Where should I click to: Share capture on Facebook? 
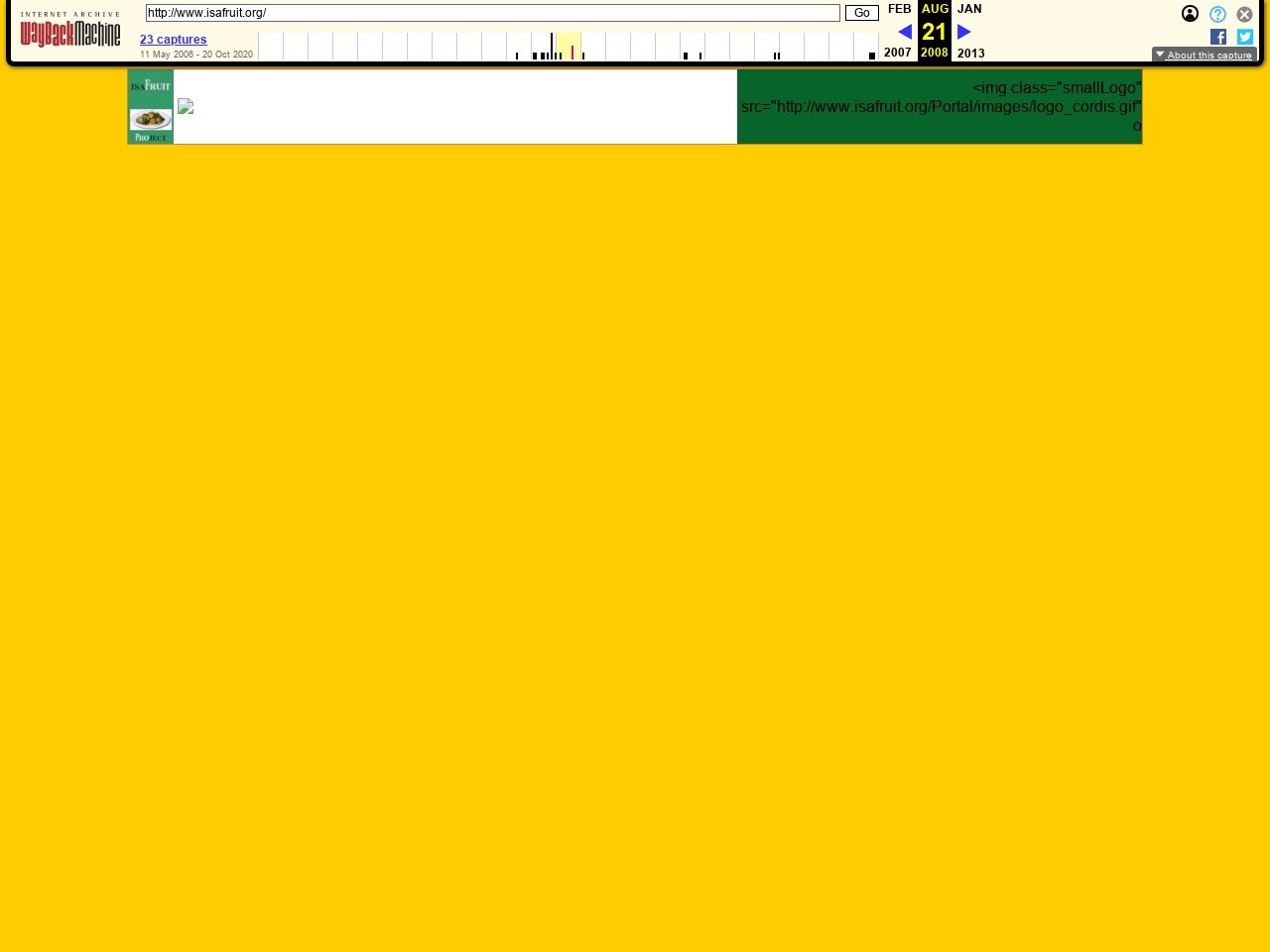(1218, 37)
